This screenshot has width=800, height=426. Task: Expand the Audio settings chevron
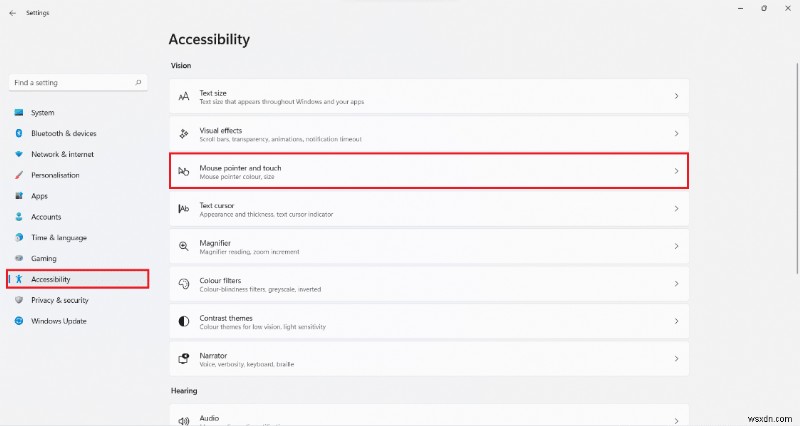pyautogui.click(x=676, y=421)
